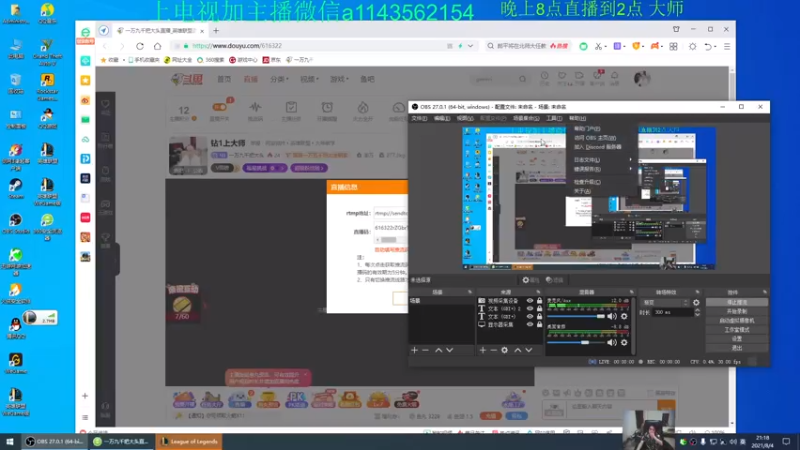Move scene up in OBS Scenes panel
This screenshot has height=450, width=800.
pos(439,350)
